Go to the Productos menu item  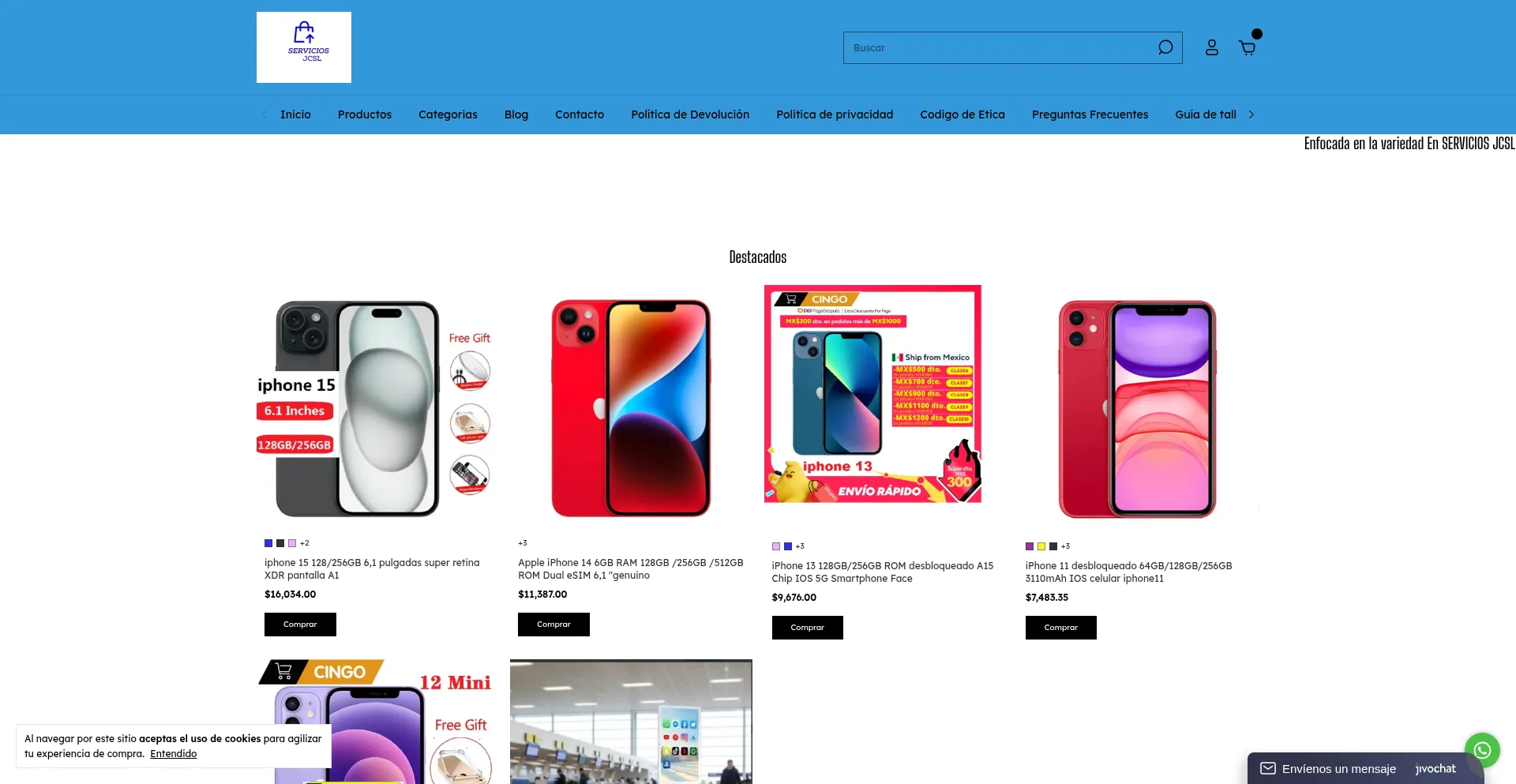point(365,114)
